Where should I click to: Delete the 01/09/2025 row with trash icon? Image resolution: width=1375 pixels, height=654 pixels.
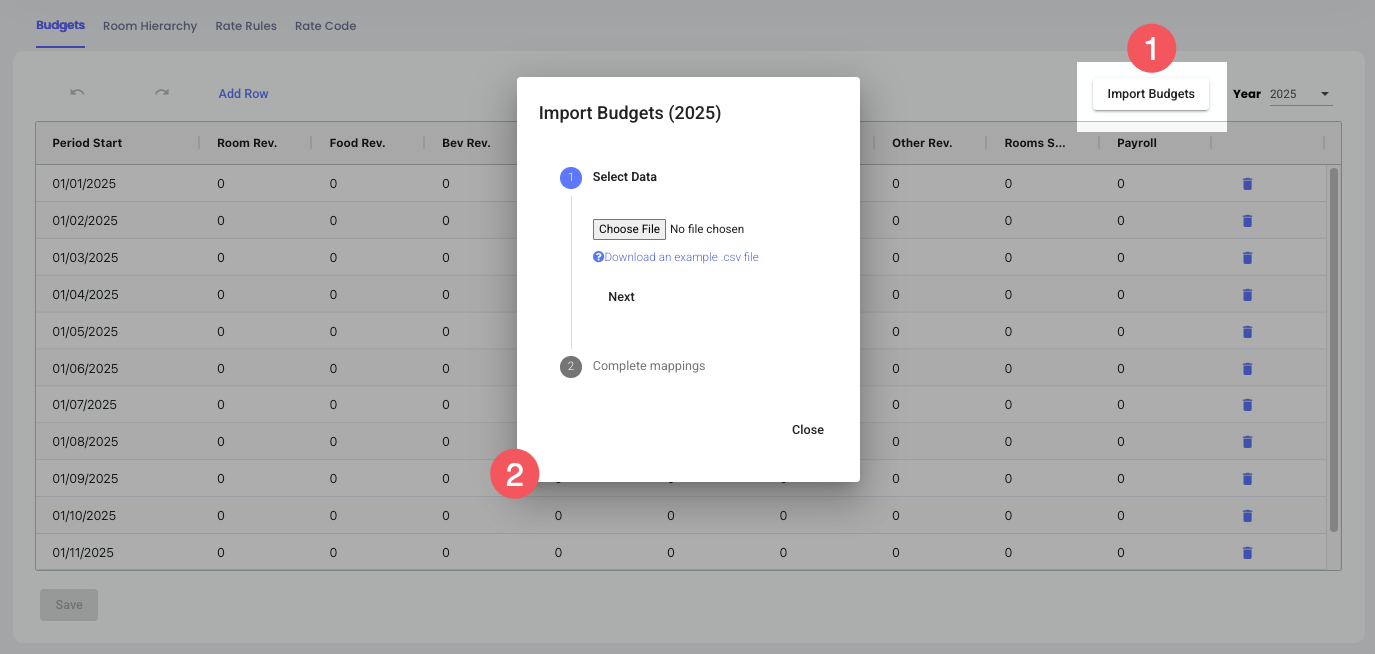(x=1247, y=479)
